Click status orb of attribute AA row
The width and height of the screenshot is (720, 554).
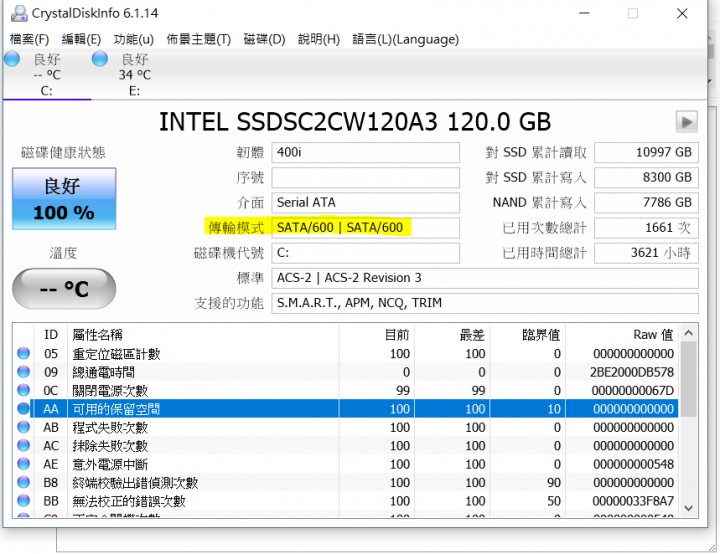tap(23, 408)
